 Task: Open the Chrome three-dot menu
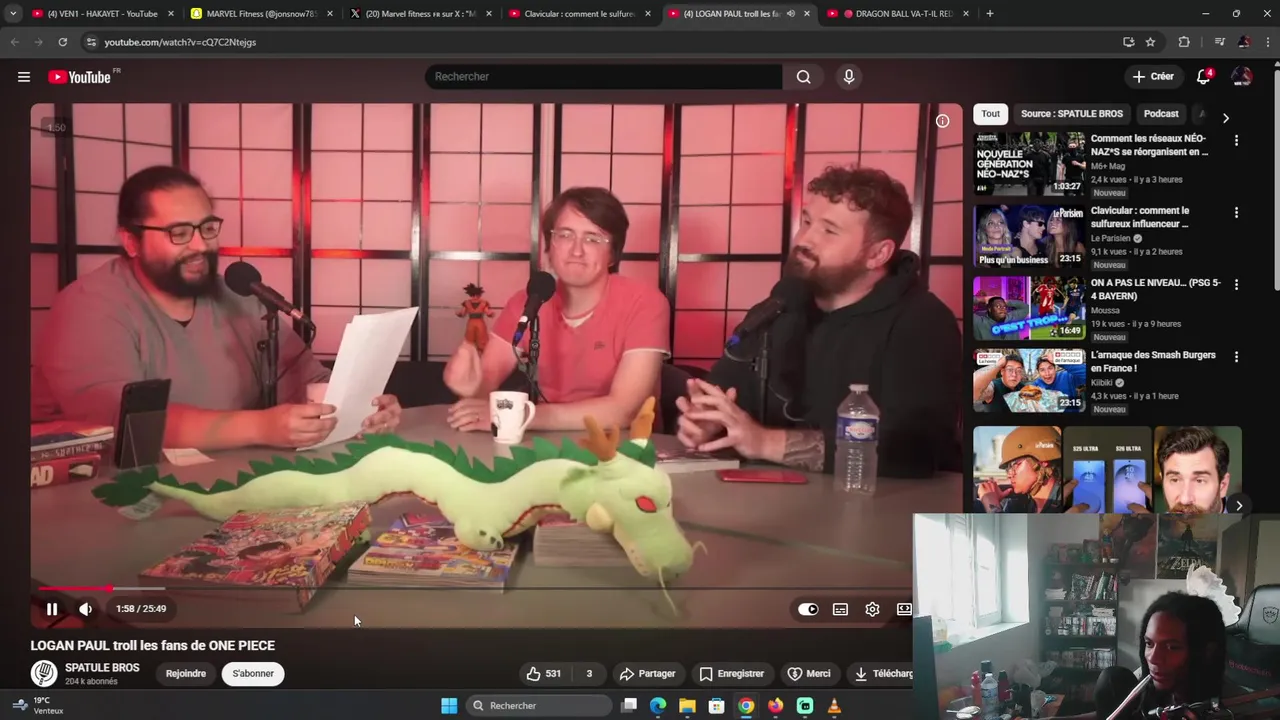pyautogui.click(x=1268, y=42)
